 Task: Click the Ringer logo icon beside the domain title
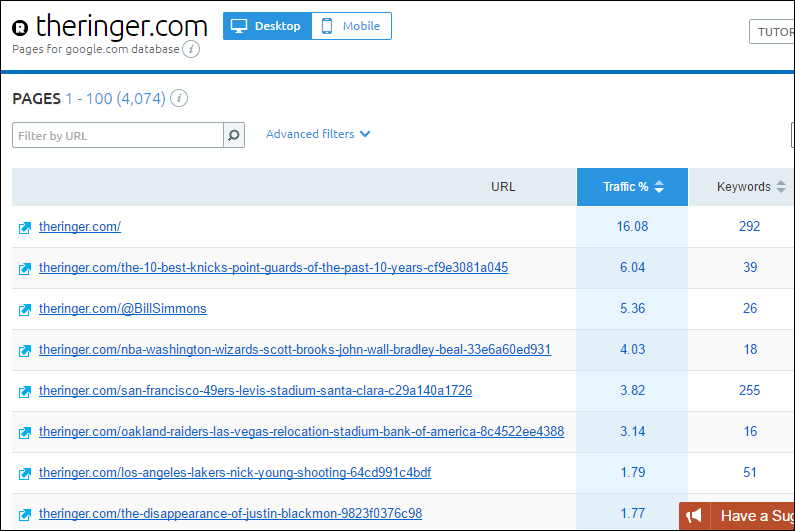[20, 27]
